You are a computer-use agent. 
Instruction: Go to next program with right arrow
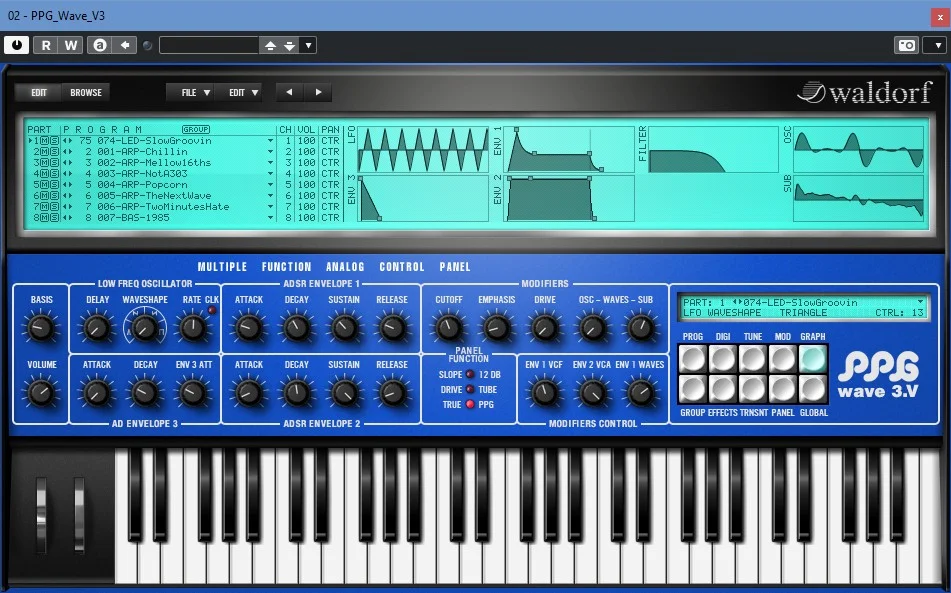318,92
